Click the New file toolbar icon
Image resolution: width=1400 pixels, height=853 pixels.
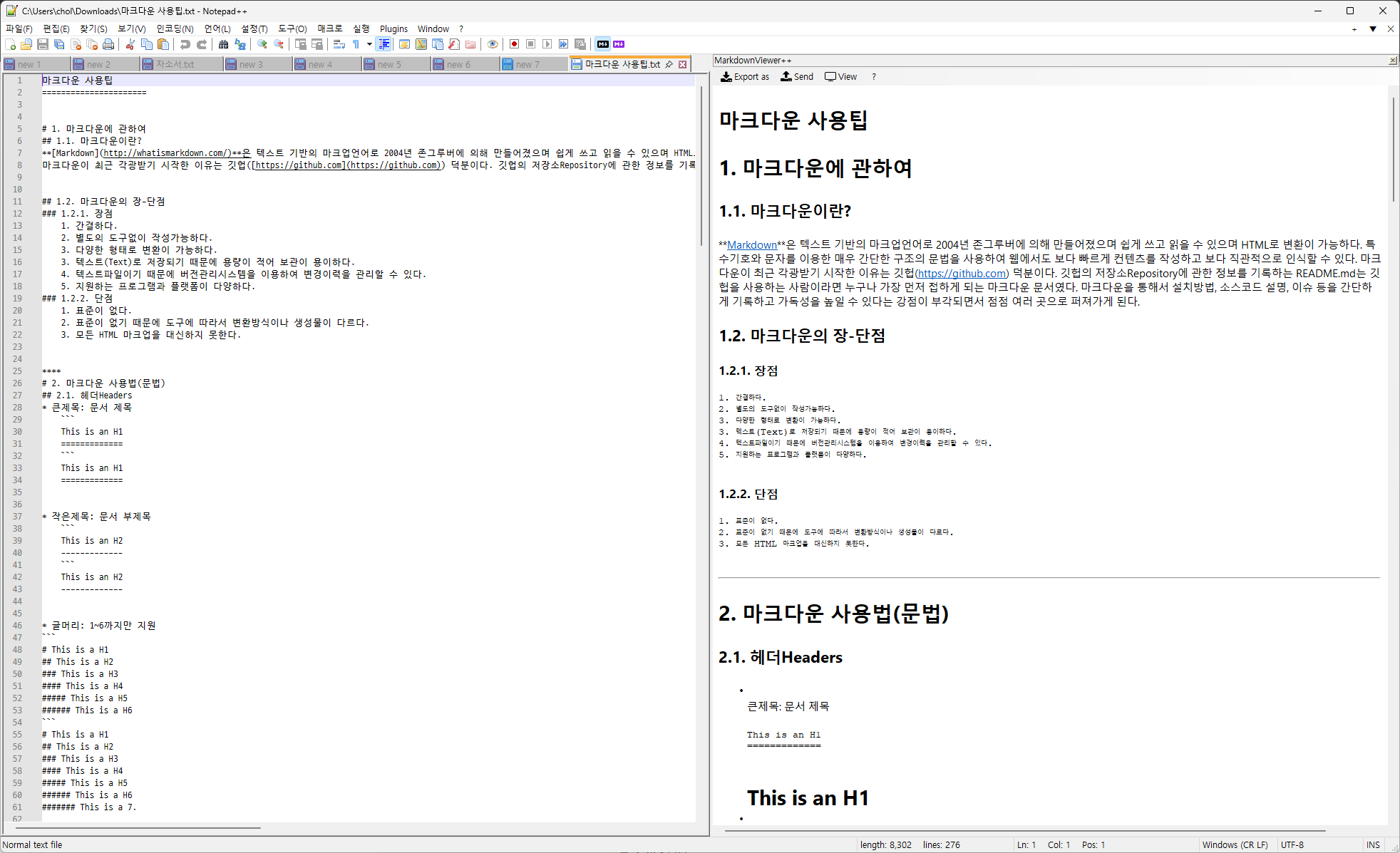click(10, 44)
